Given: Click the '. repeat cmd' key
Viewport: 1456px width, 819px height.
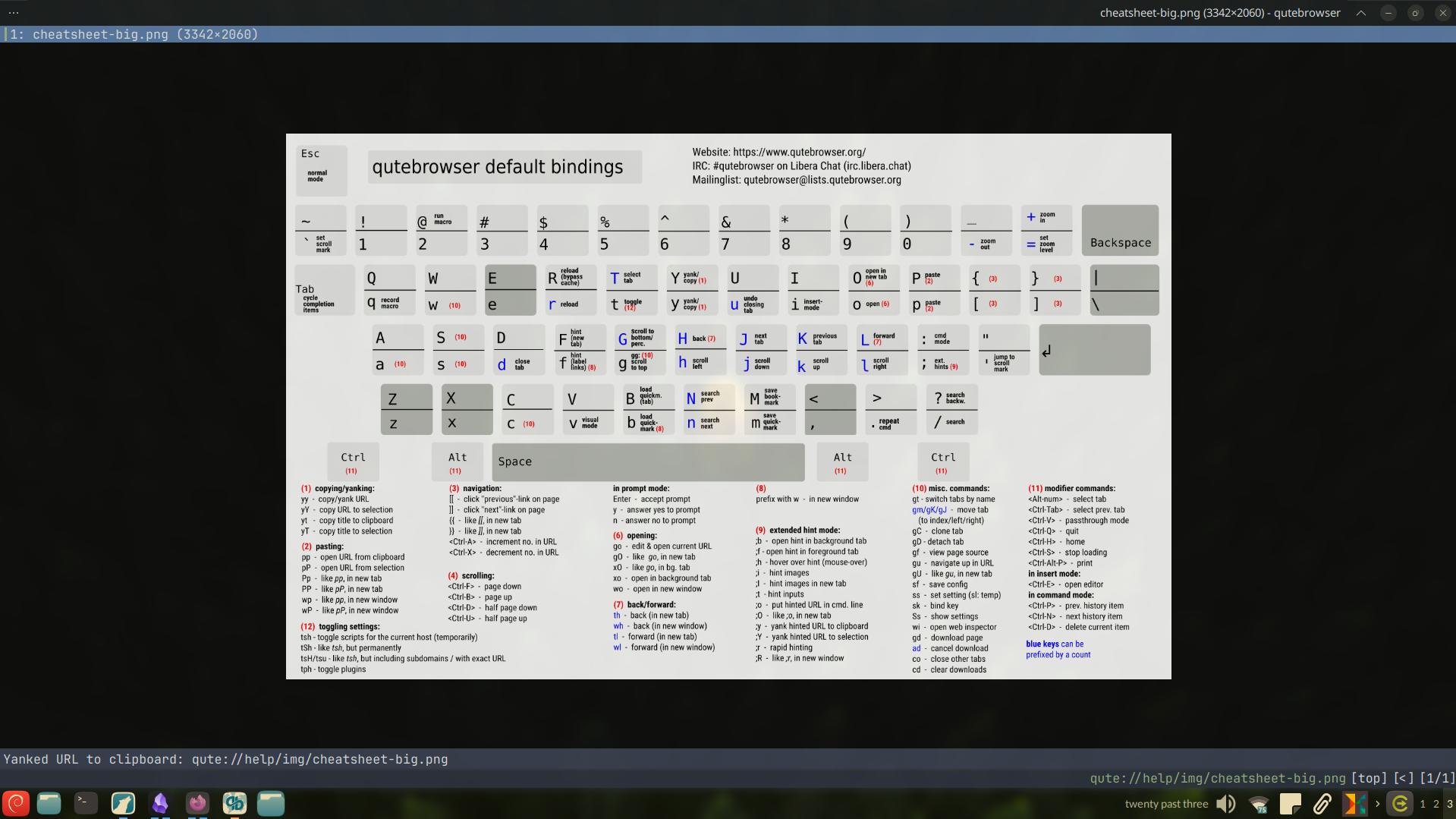Looking at the screenshot, I should 891,423.
